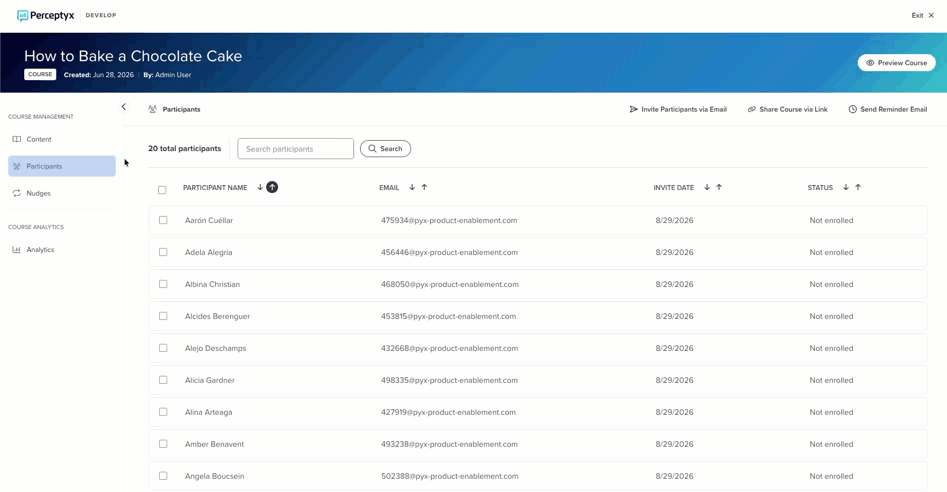Click email 468050@pyx-product-enablement.com

[x=449, y=284]
